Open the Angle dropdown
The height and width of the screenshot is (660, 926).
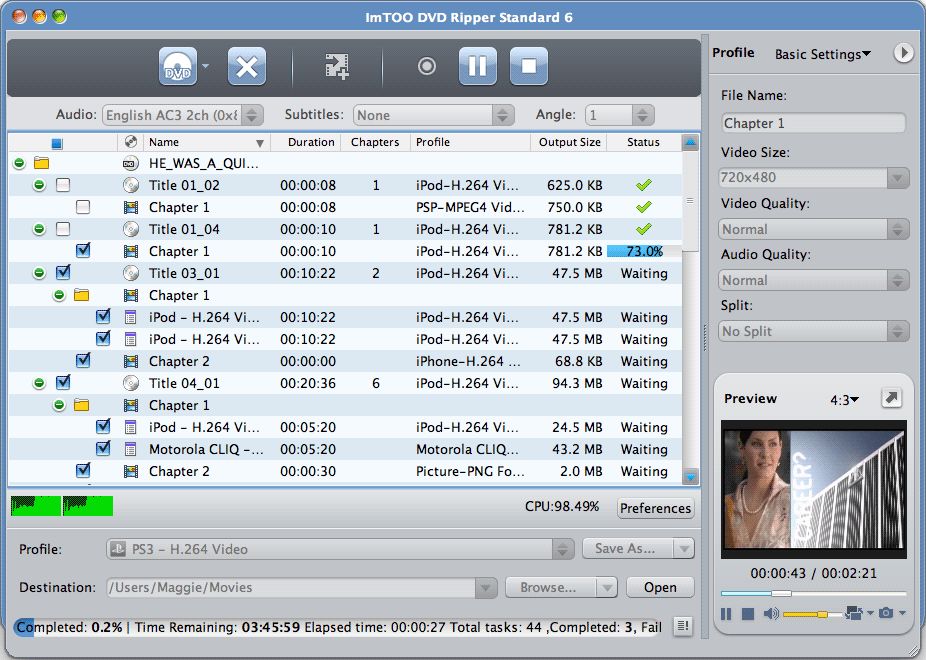[619, 115]
